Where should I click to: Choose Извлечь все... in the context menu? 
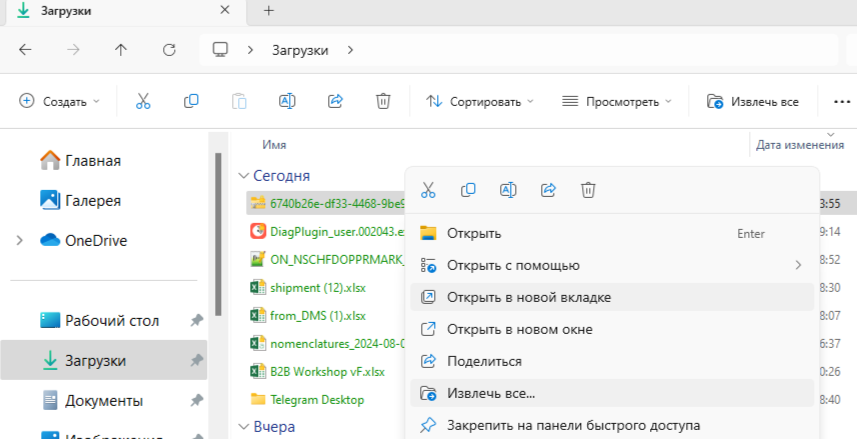612,393
